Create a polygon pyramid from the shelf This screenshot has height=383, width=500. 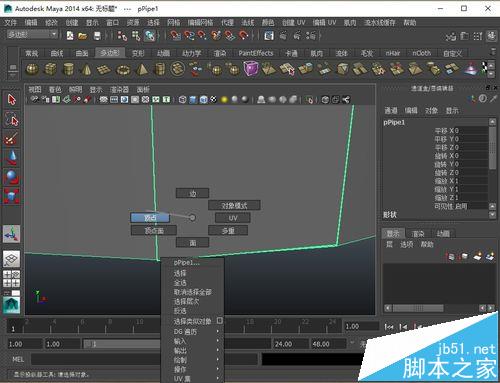point(142,69)
